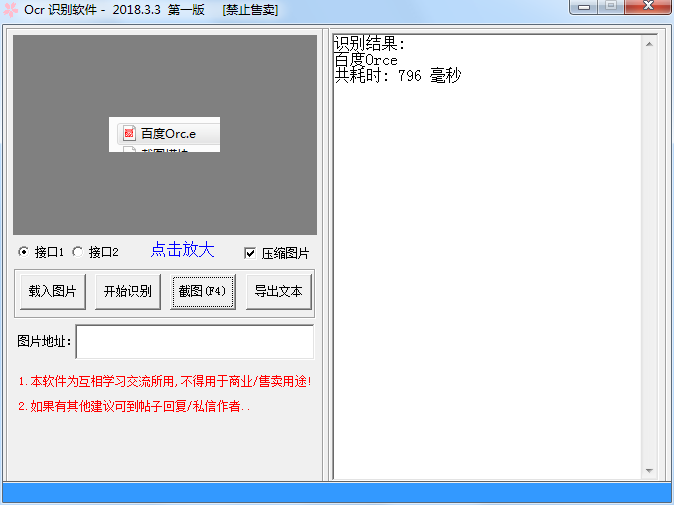Click the blue 点击放大 link
The height and width of the screenshot is (505, 674).
pyautogui.click(x=182, y=250)
